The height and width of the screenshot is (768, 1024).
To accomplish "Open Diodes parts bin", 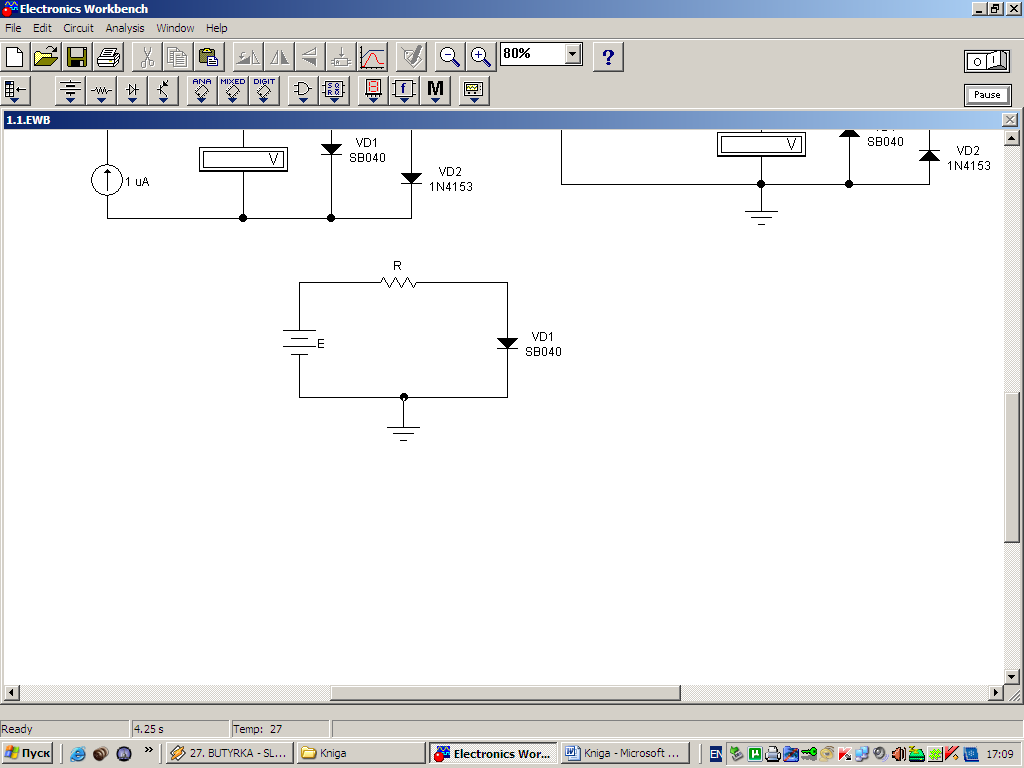I will coord(133,90).
